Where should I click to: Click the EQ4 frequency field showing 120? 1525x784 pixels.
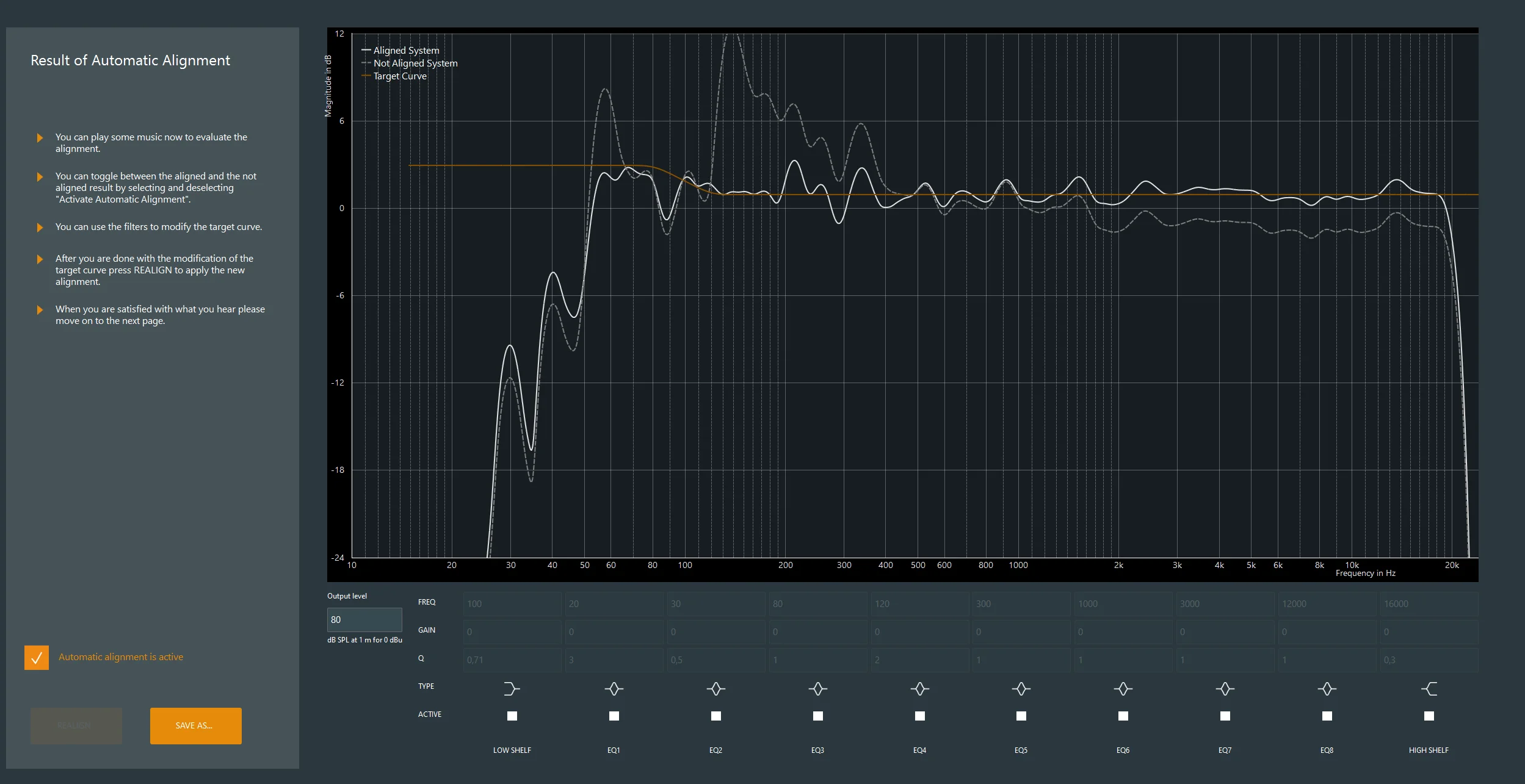919,603
